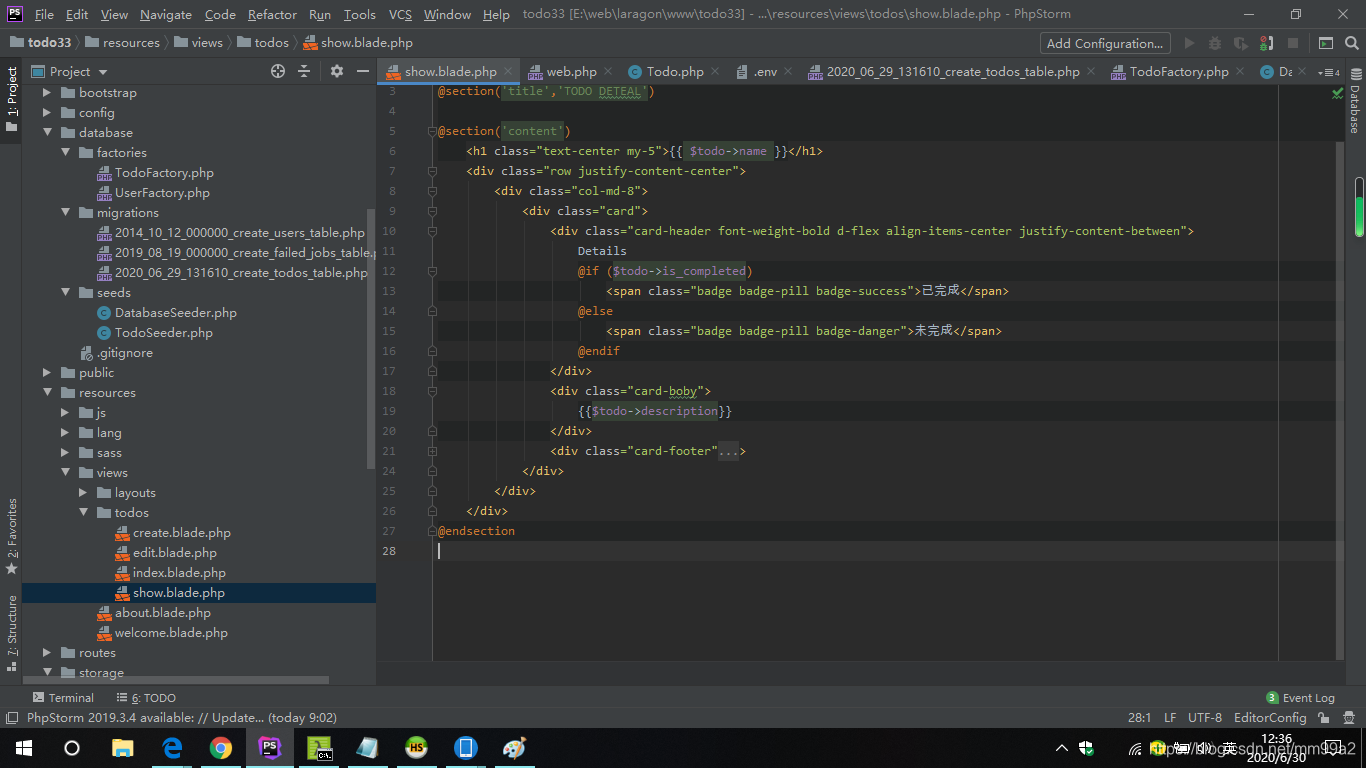Expand the layouts folder
Screen dimensions: 1366x768
(83, 492)
